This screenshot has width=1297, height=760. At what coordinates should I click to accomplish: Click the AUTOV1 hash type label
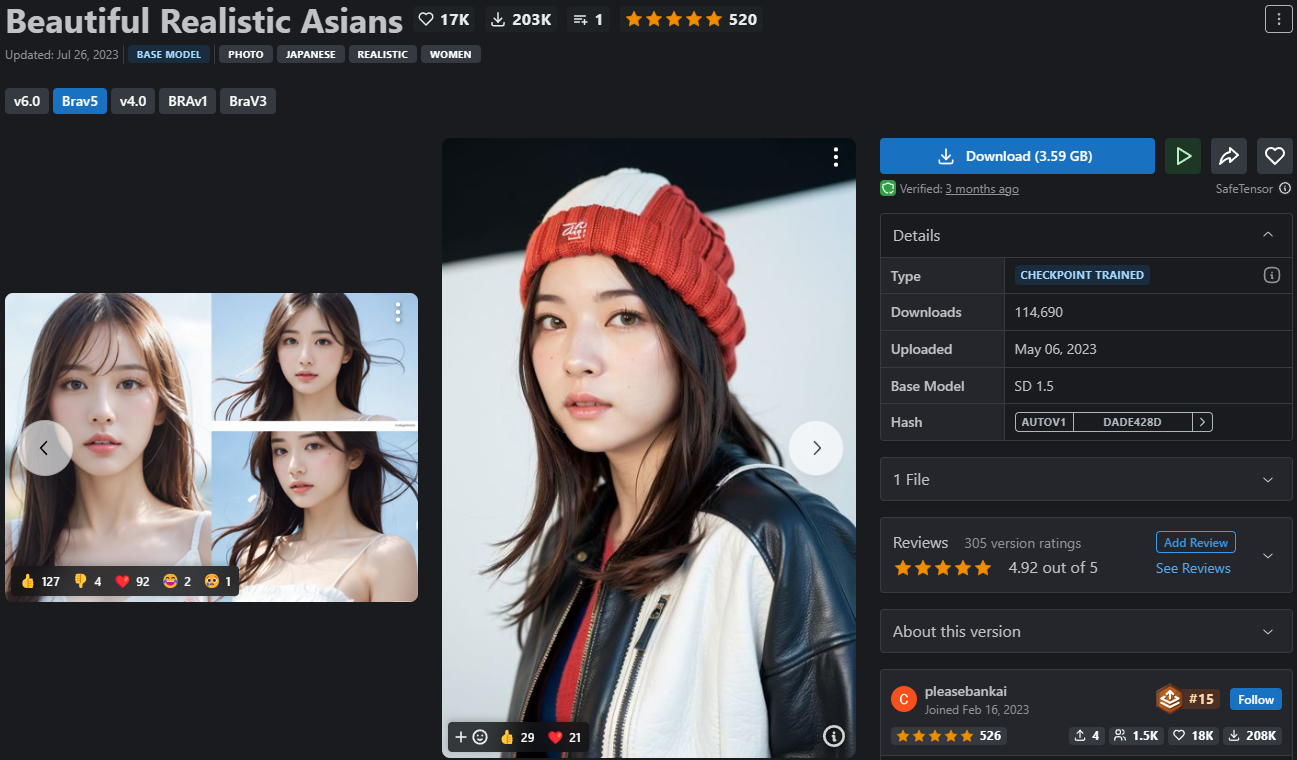(1044, 422)
